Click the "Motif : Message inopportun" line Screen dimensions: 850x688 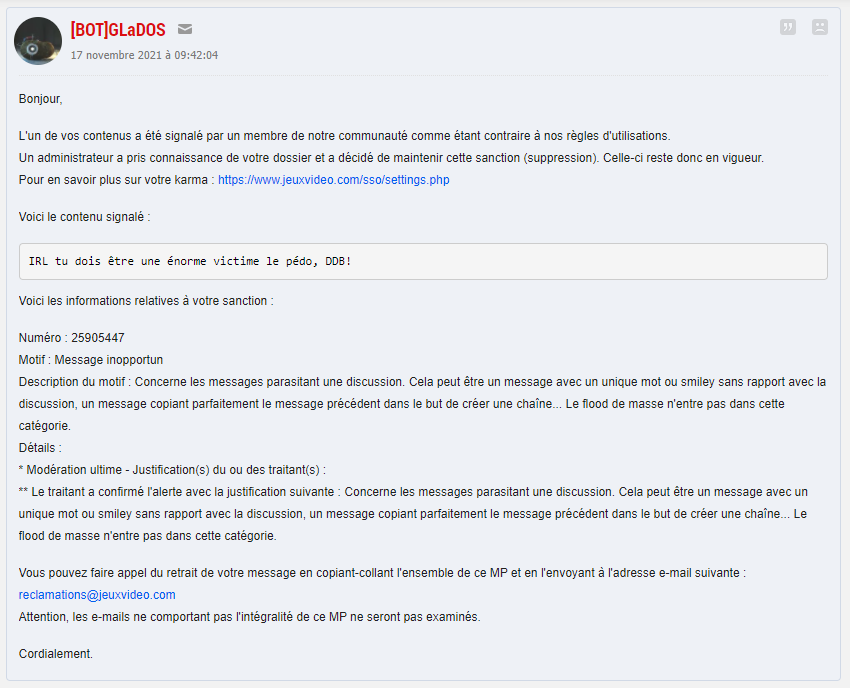[91, 360]
